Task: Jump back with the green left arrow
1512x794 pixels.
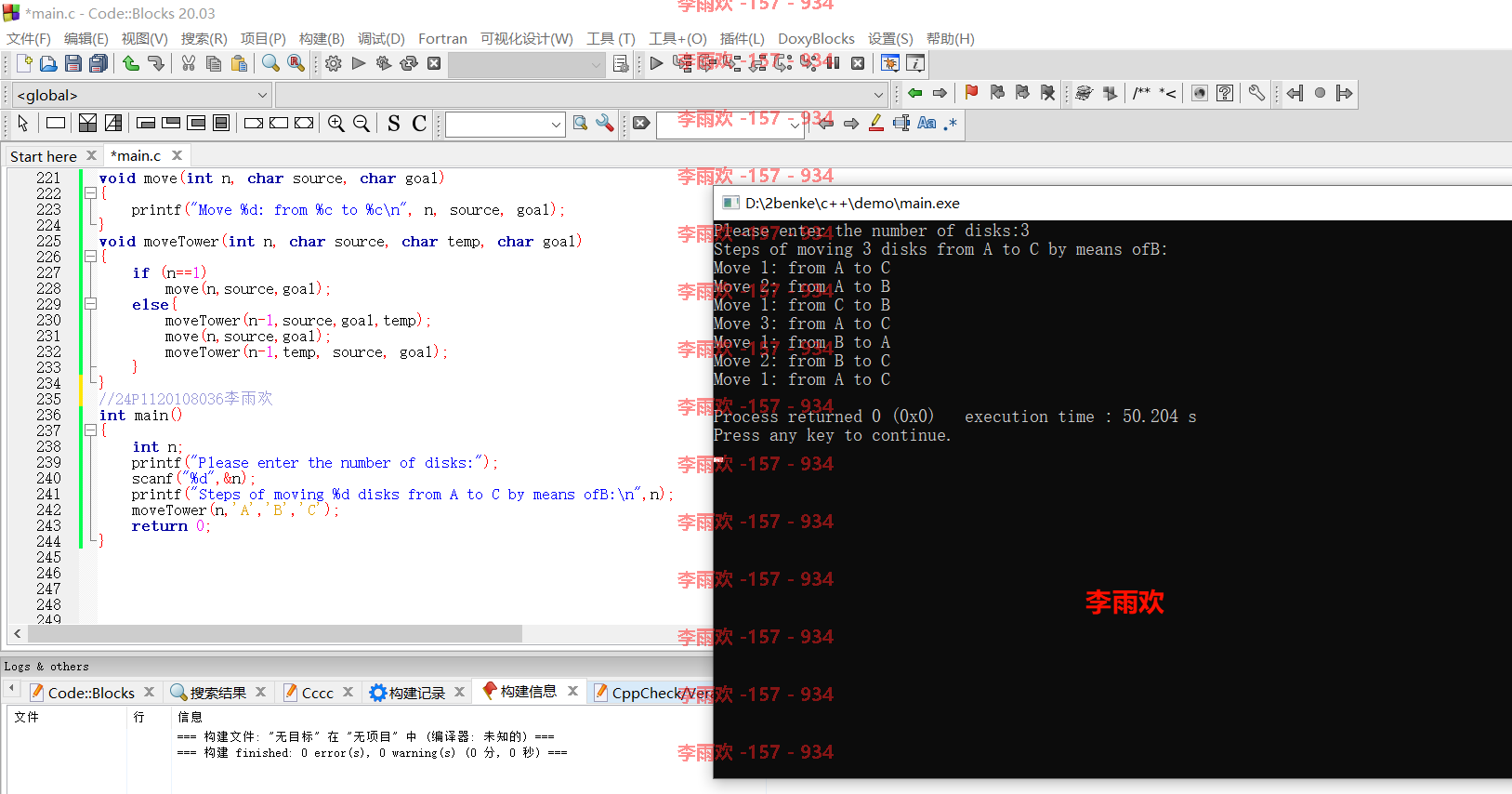Action: coord(915,93)
